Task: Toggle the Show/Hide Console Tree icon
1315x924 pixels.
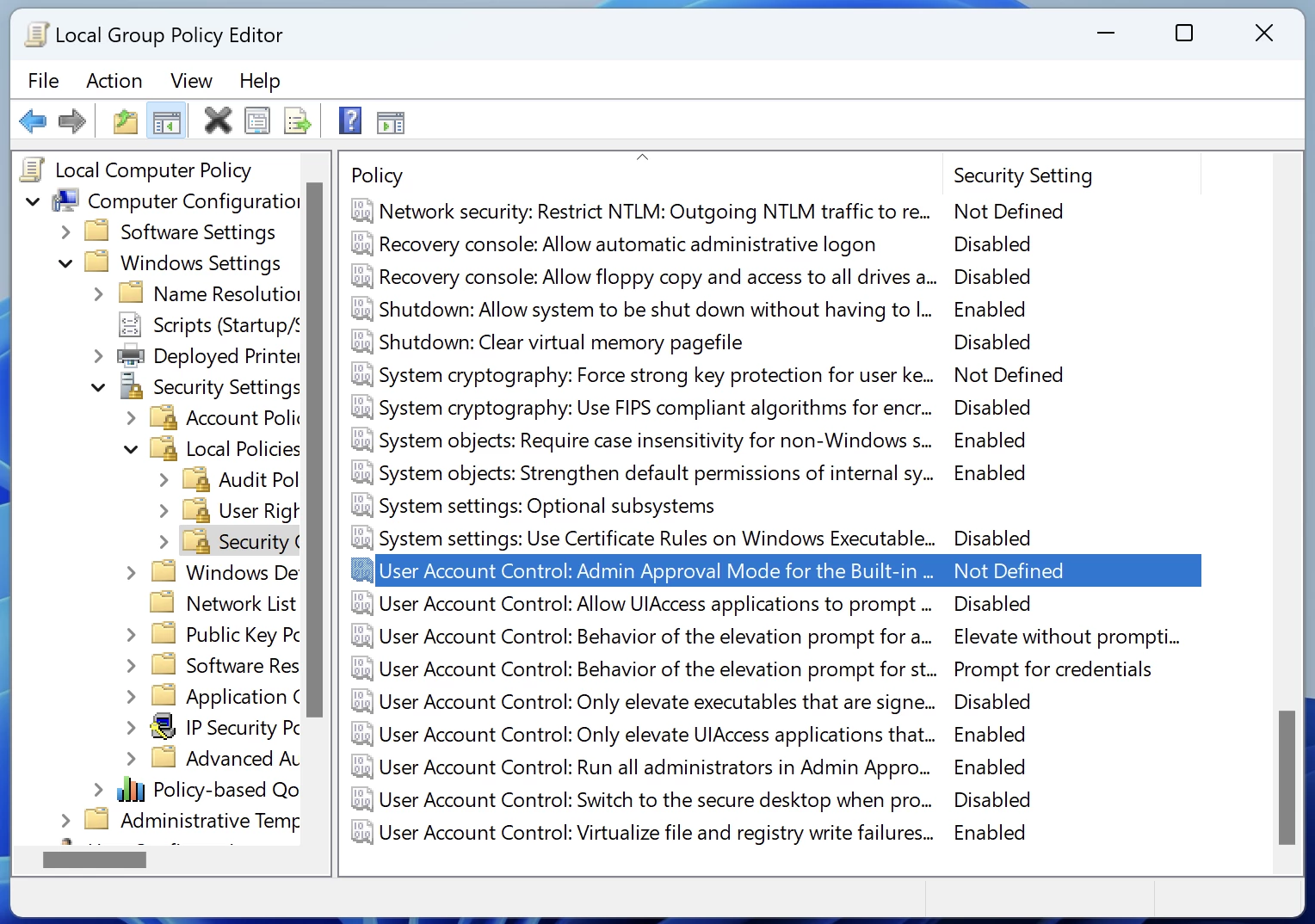Action: [x=166, y=120]
